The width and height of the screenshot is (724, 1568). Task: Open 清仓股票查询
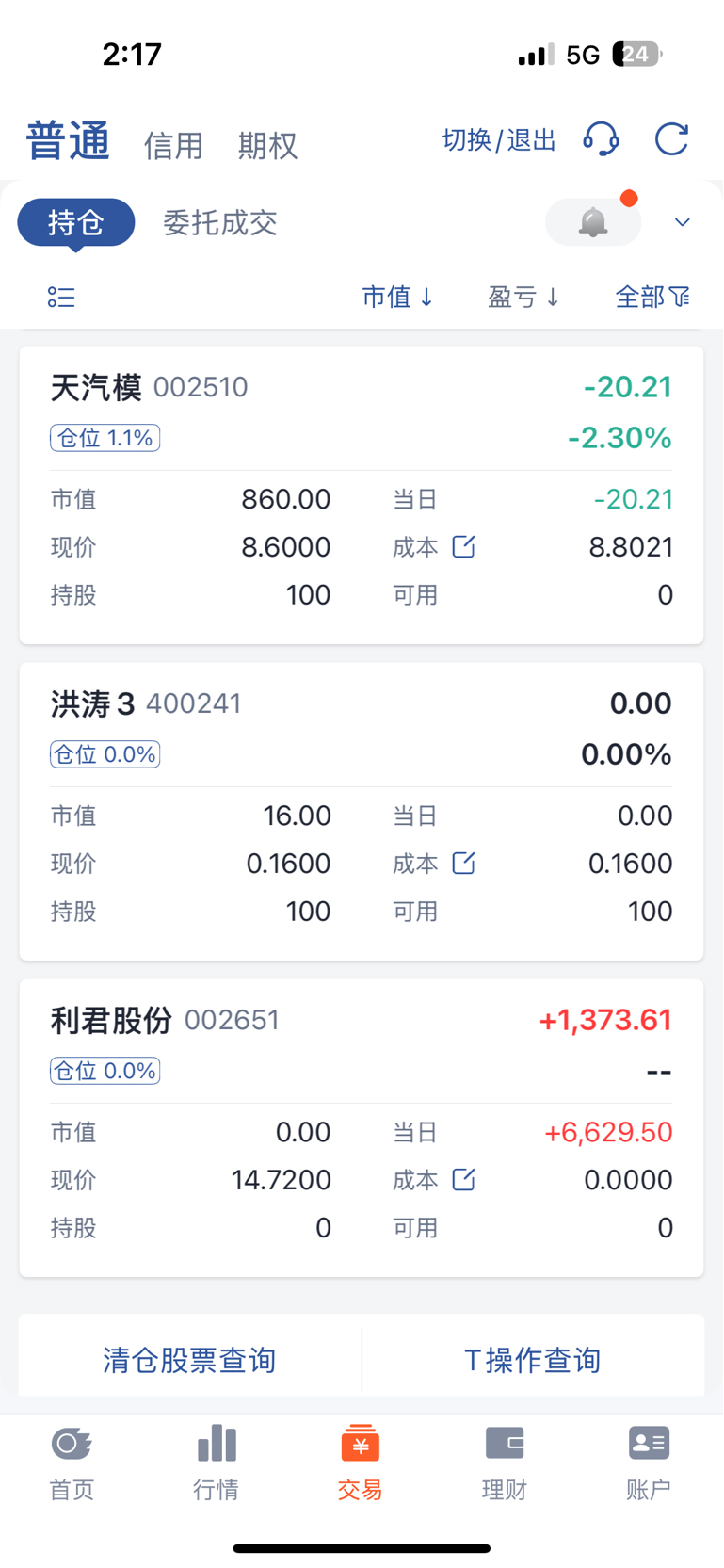[x=189, y=1360]
